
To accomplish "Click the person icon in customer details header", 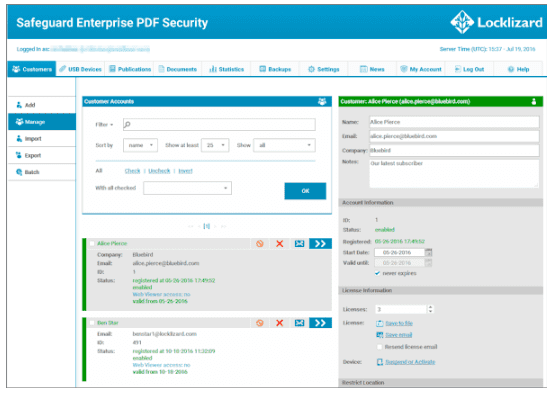I will [534, 102].
